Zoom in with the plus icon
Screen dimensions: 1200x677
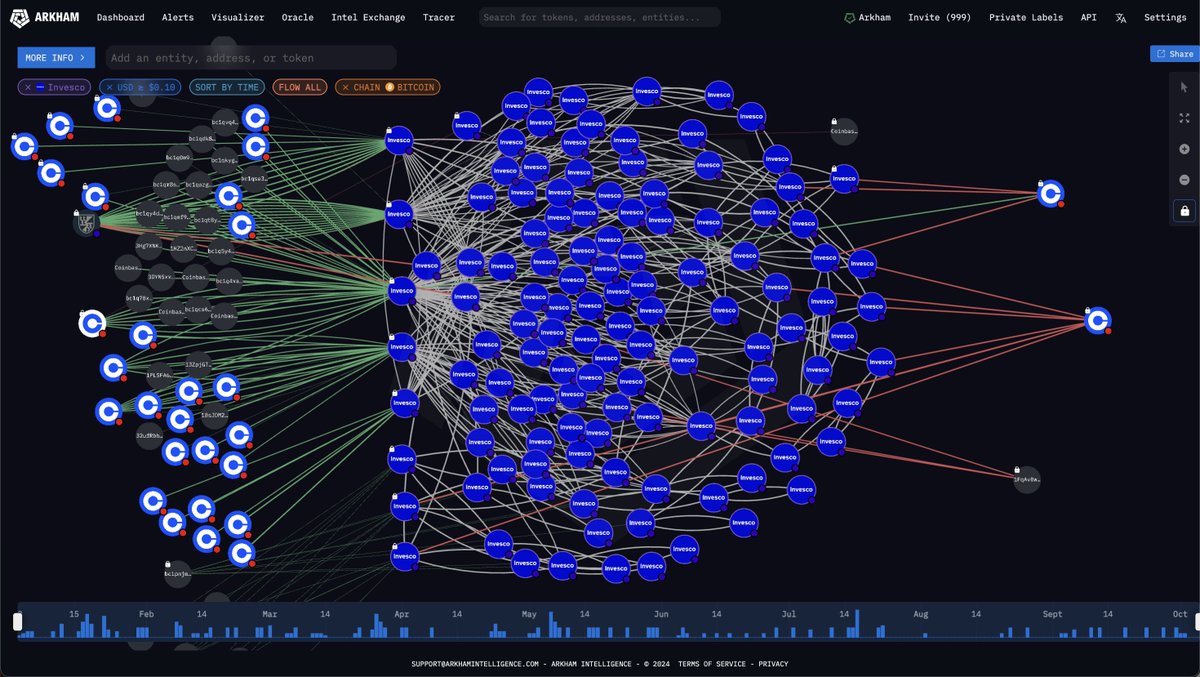(x=1184, y=149)
